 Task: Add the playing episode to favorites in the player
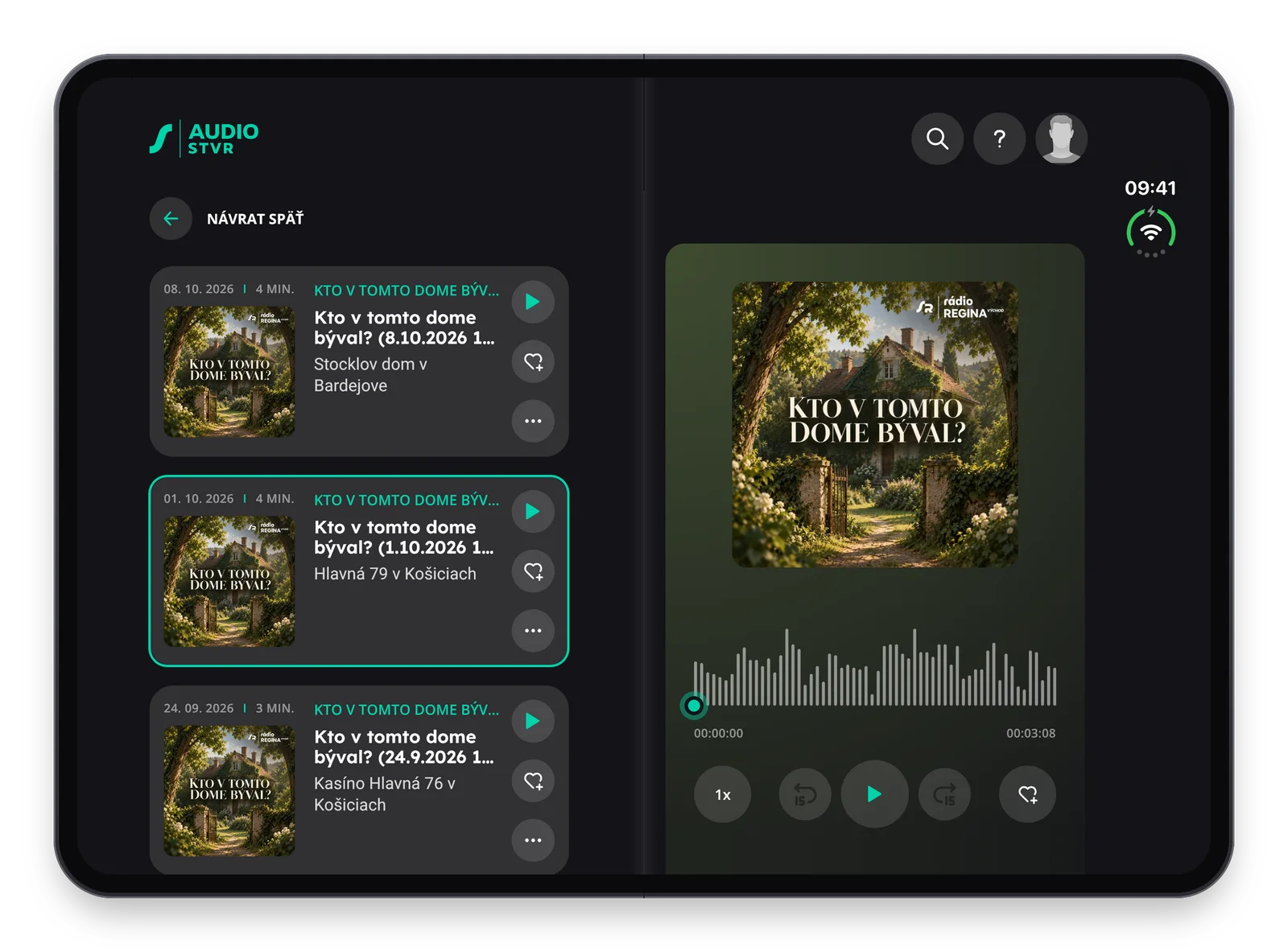(1027, 794)
